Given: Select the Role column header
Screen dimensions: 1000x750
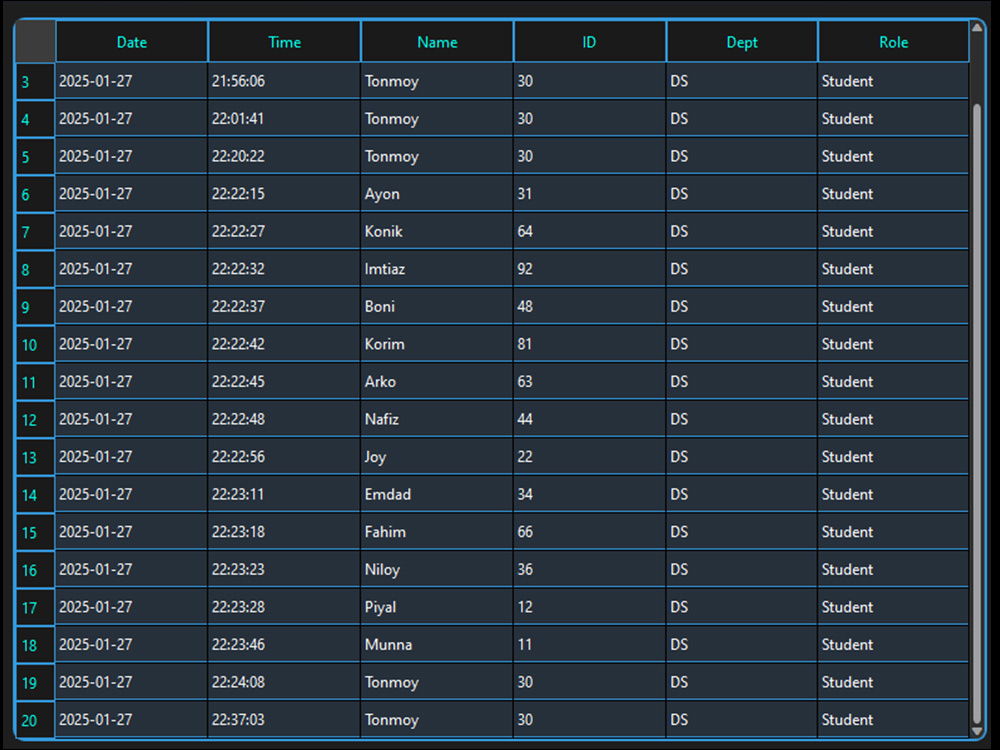Looking at the screenshot, I should [893, 42].
